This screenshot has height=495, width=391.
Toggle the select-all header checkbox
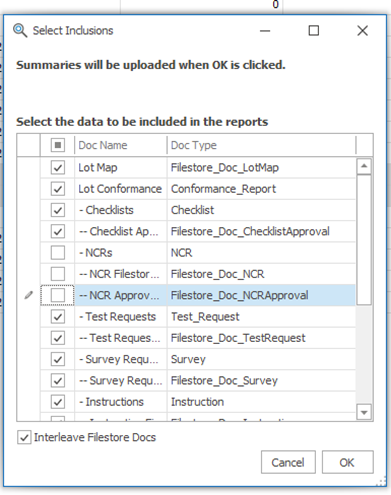[x=58, y=145]
